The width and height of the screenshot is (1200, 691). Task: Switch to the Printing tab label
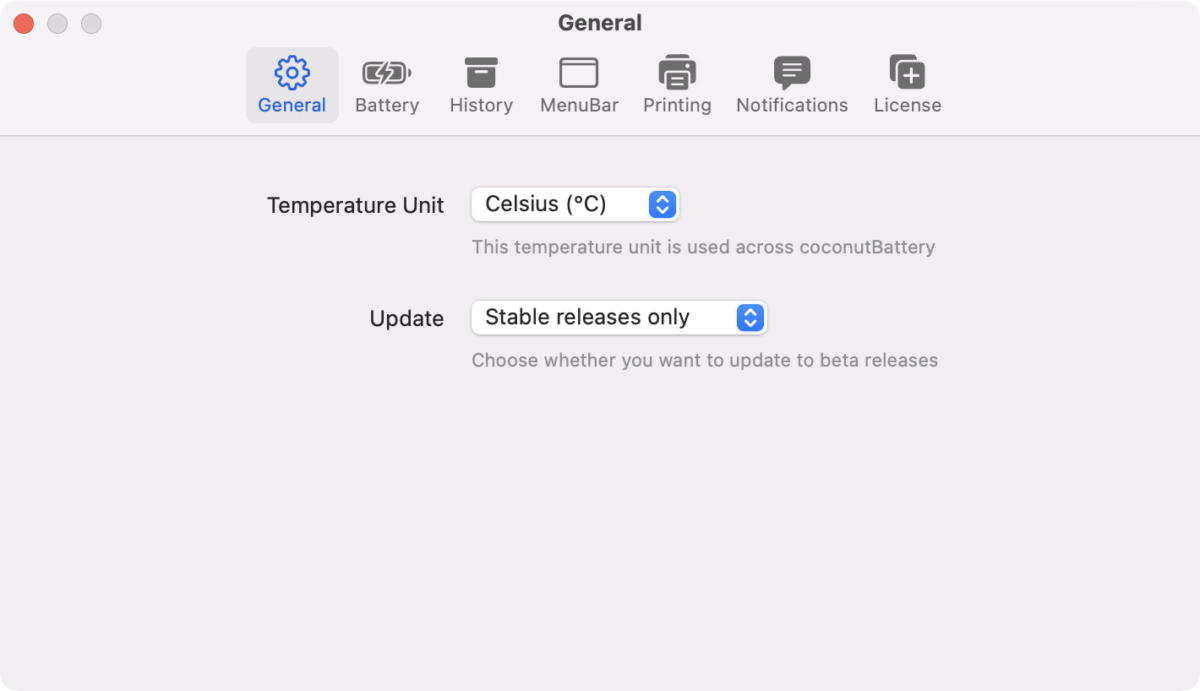pos(677,105)
